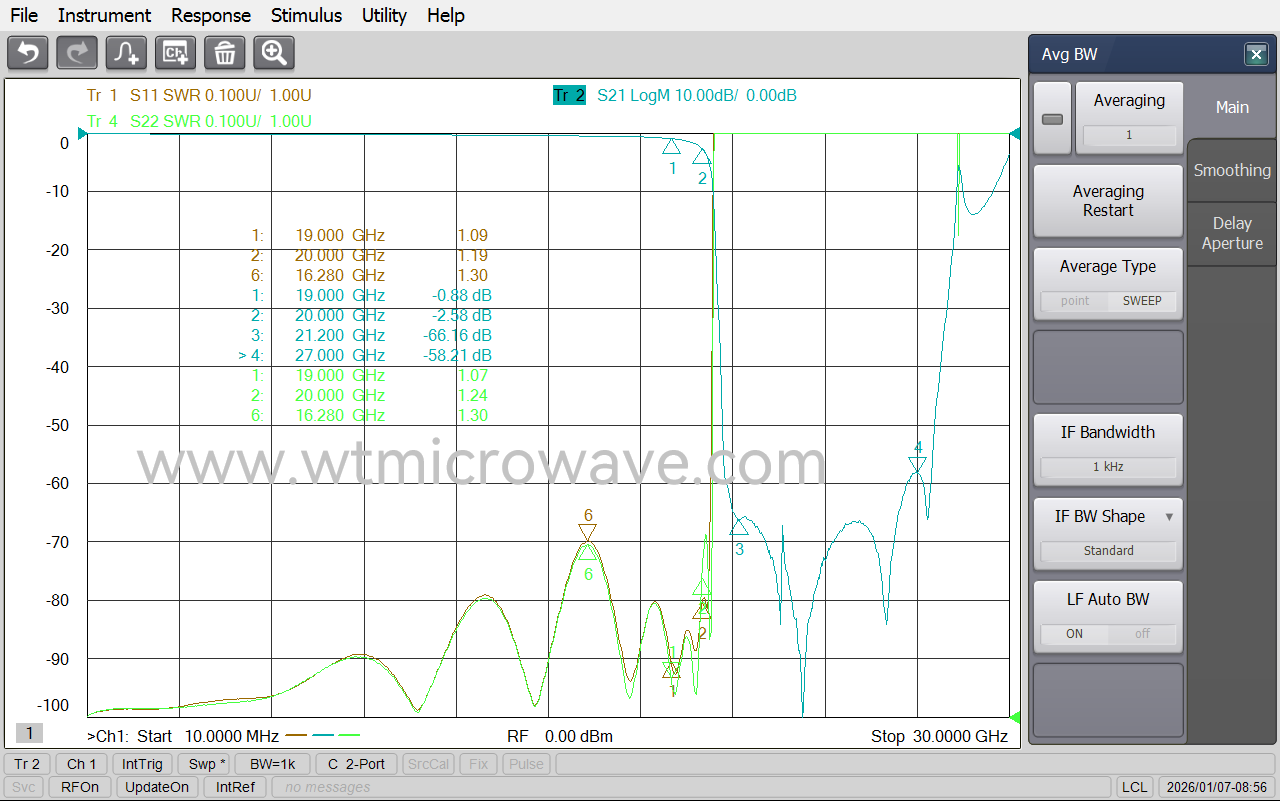Click the IF Bandwidth 1 kHz field
Screen dimensions: 1280x801
(1108, 467)
